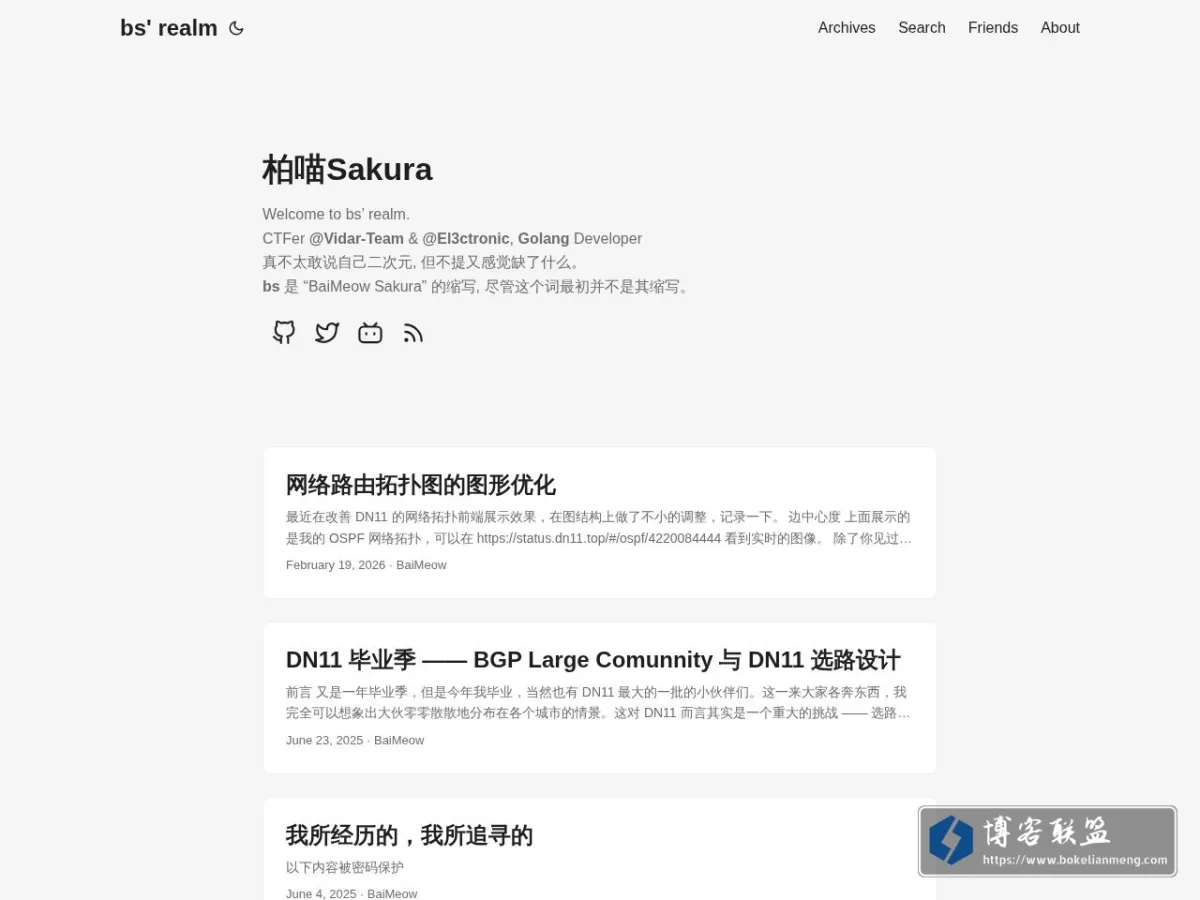This screenshot has width=1200, height=900.
Task: Open the Archives menu item
Action: pos(846,28)
